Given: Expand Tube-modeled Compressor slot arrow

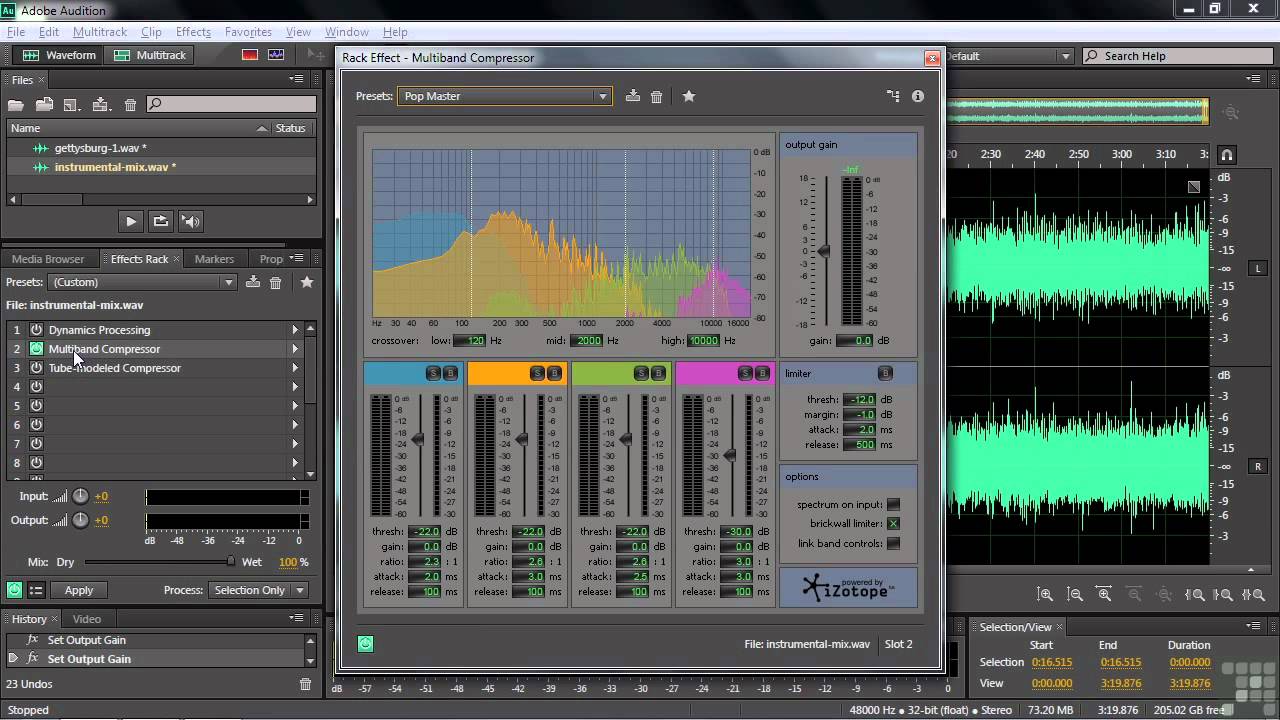Looking at the screenshot, I should click(295, 368).
